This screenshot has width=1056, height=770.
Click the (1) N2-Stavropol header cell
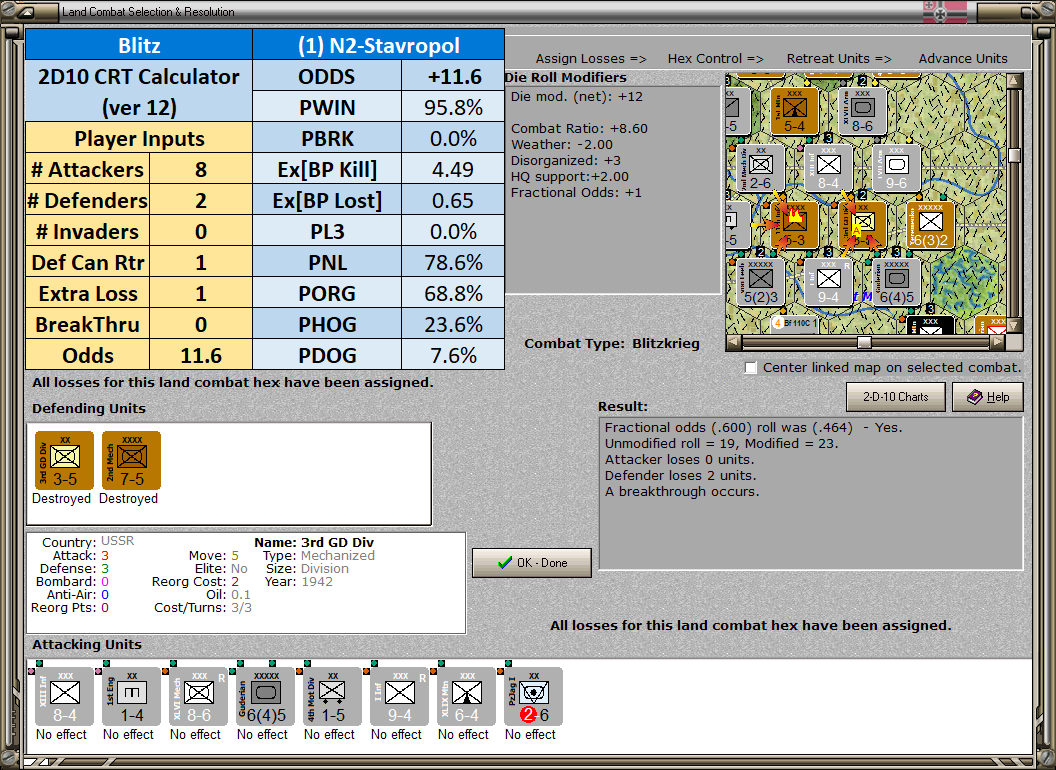pos(378,45)
